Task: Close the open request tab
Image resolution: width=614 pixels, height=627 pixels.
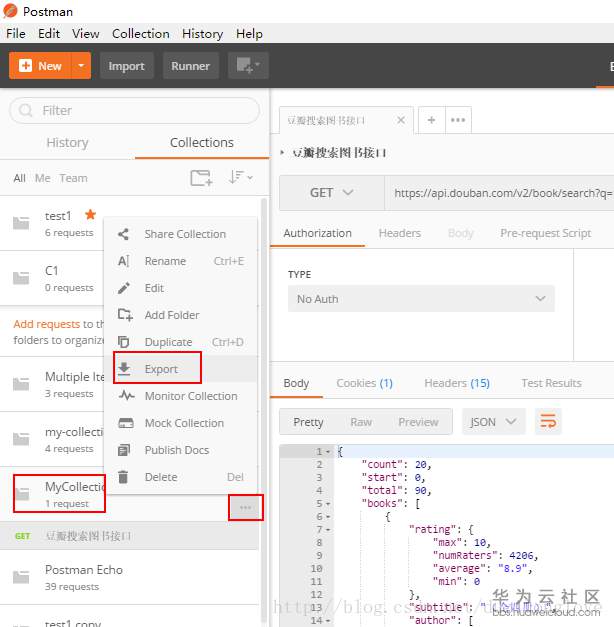Action: [401, 120]
